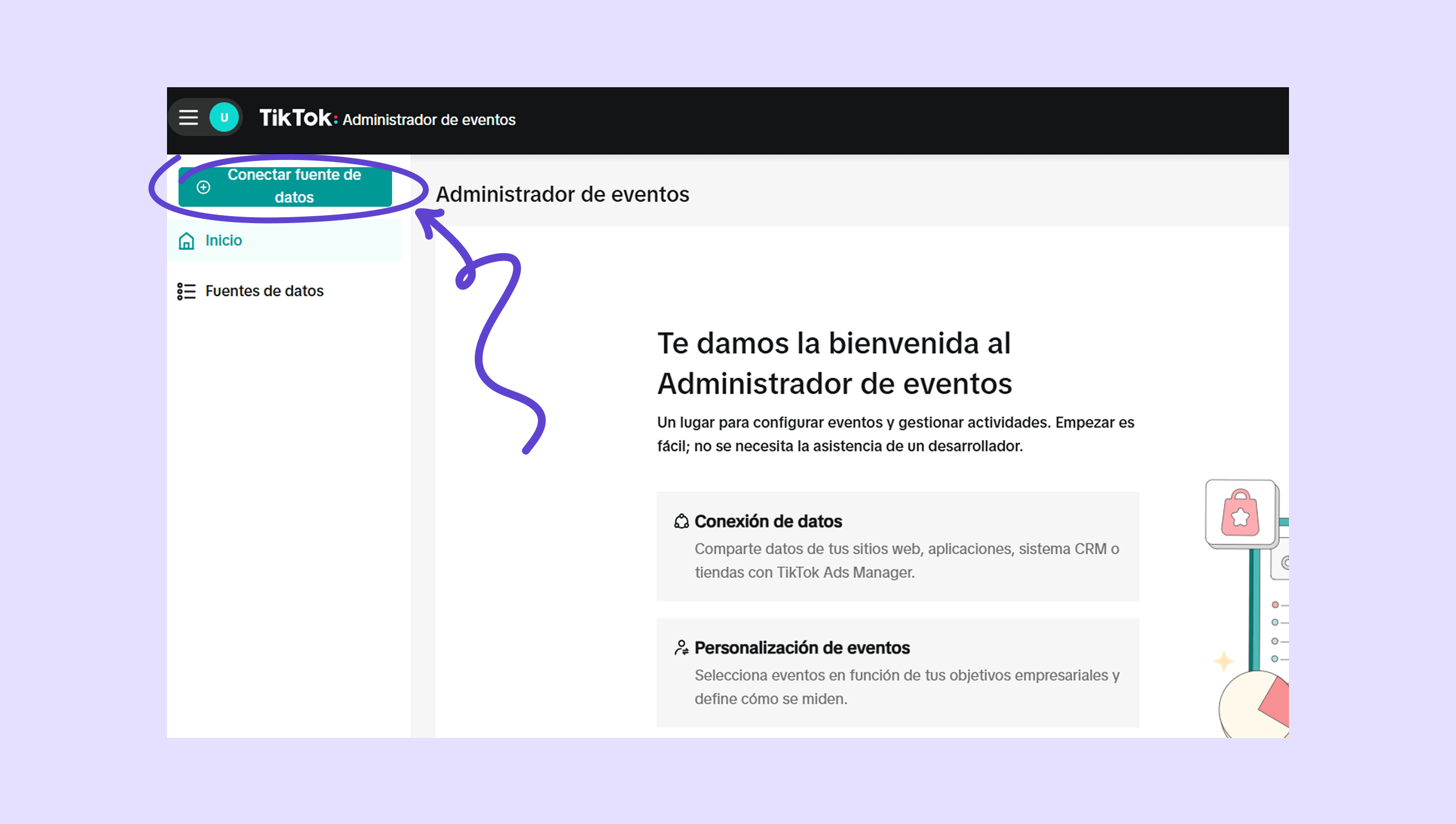Click the Personalización de eventos card
The width and height of the screenshot is (1456, 824).
[897, 673]
